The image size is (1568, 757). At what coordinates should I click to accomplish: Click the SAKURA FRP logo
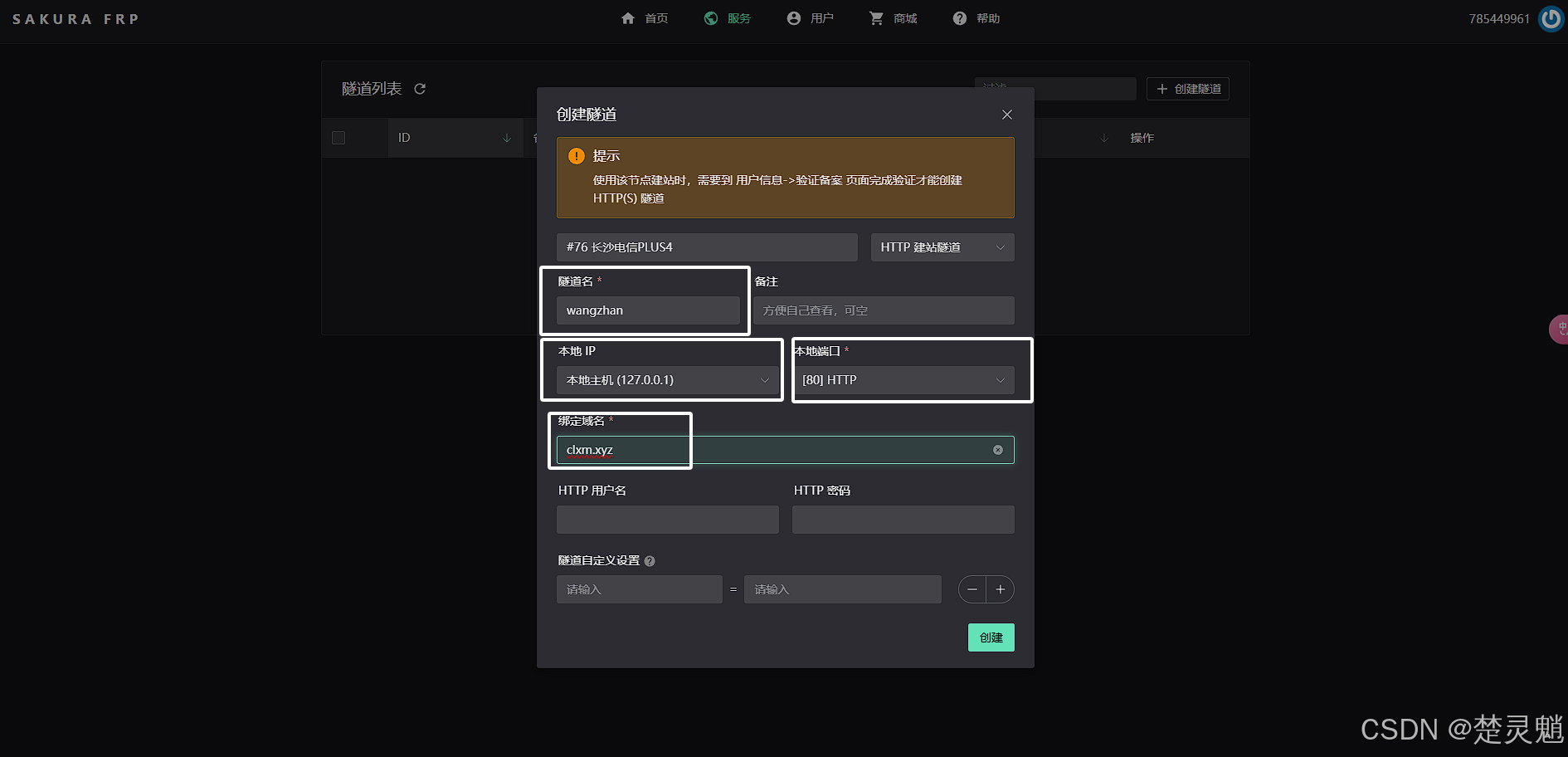pos(75,18)
